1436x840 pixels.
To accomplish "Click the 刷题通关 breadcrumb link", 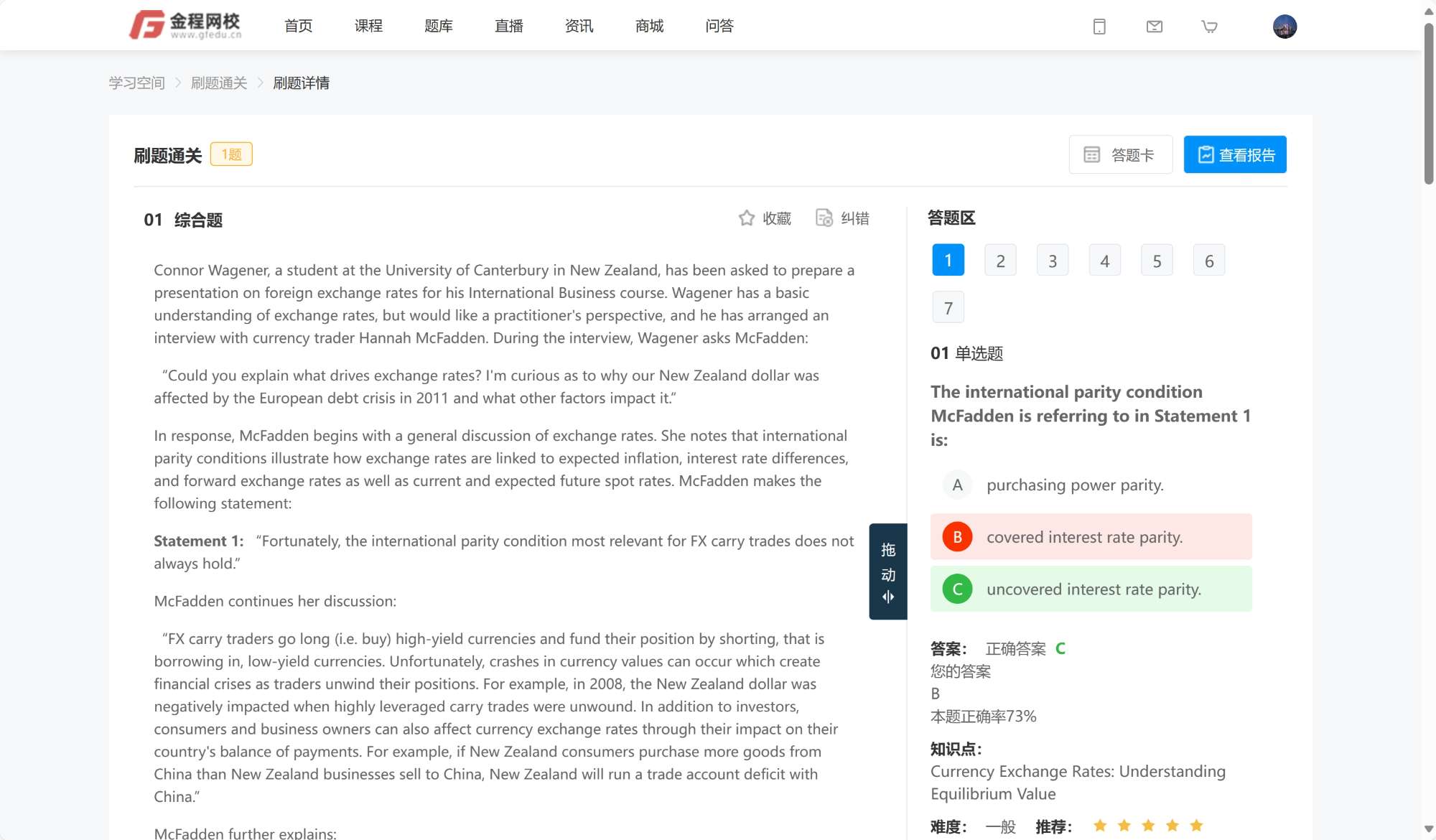I will point(219,83).
